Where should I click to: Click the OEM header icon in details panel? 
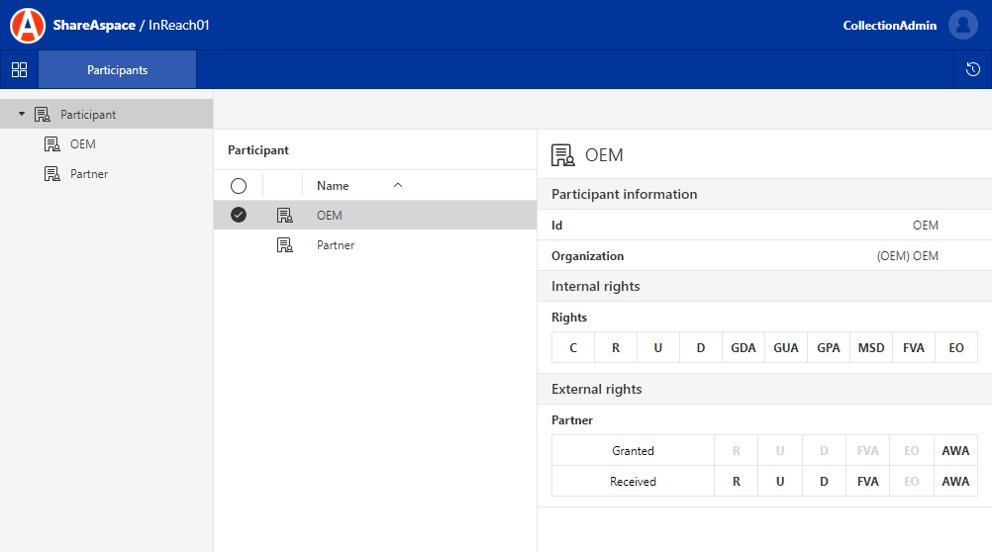click(563, 155)
